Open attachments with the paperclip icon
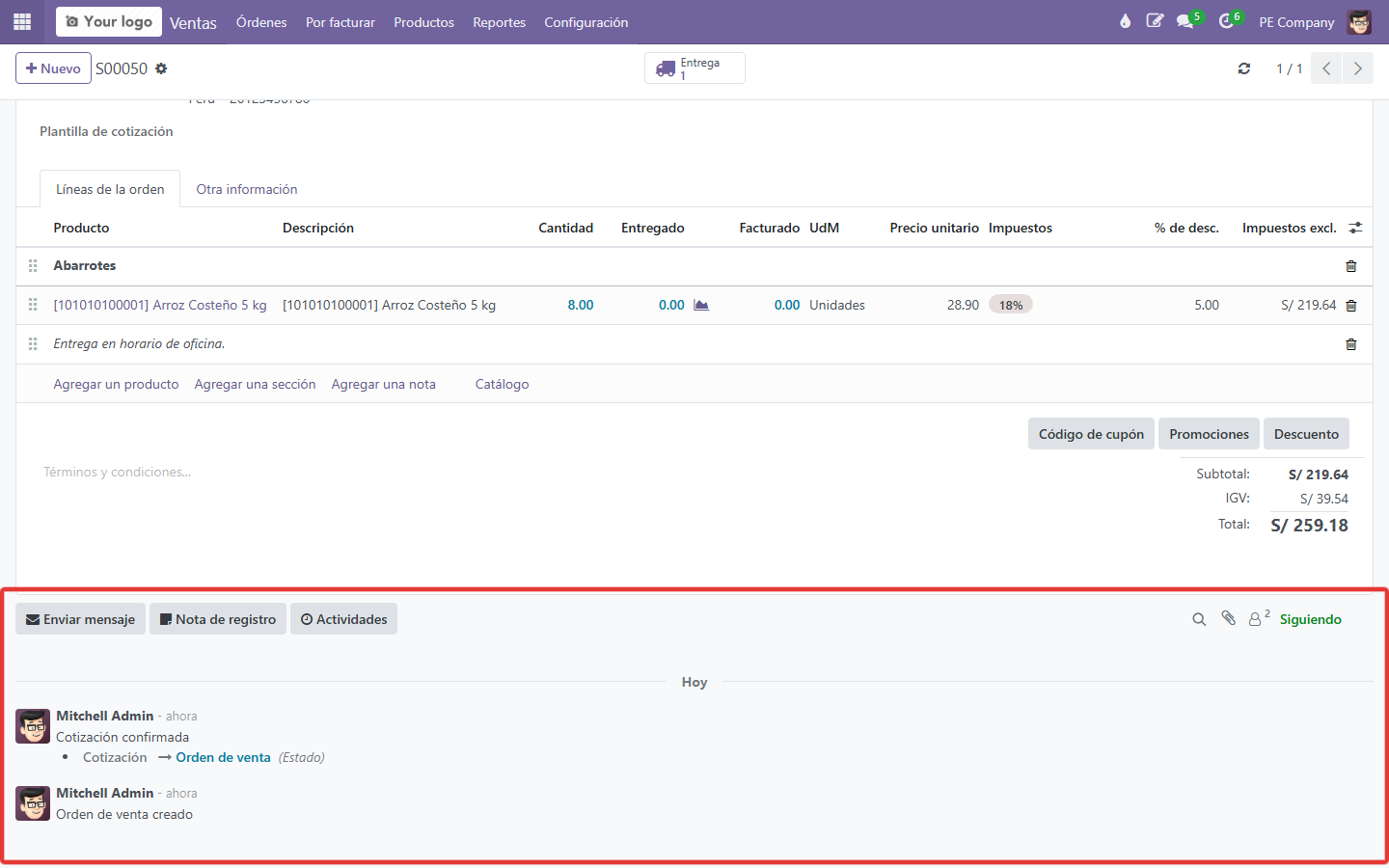This screenshot has width=1389, height=868. tap(1229, 618)
